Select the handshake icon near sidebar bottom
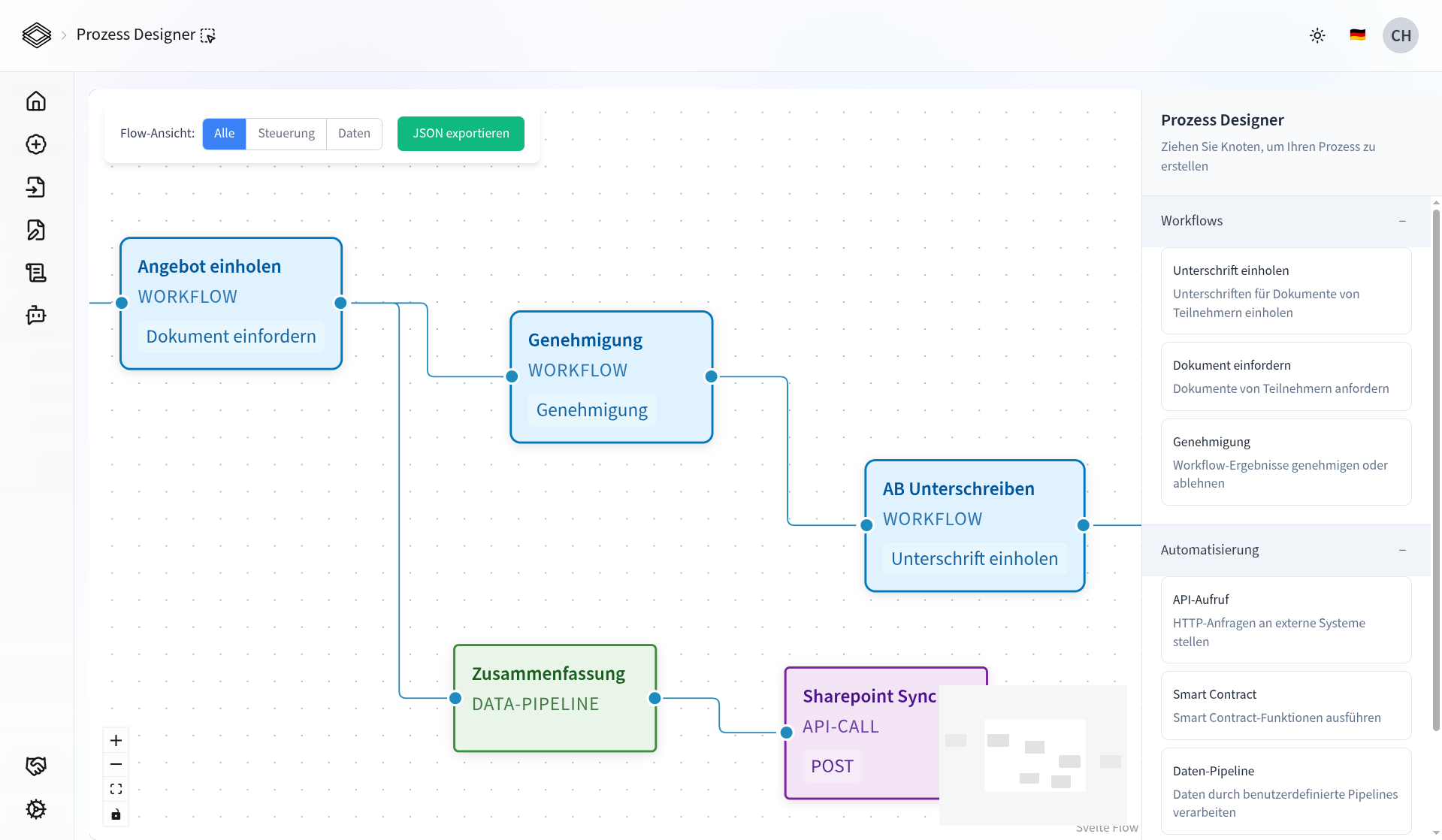1442x840 pixels. 36,765
